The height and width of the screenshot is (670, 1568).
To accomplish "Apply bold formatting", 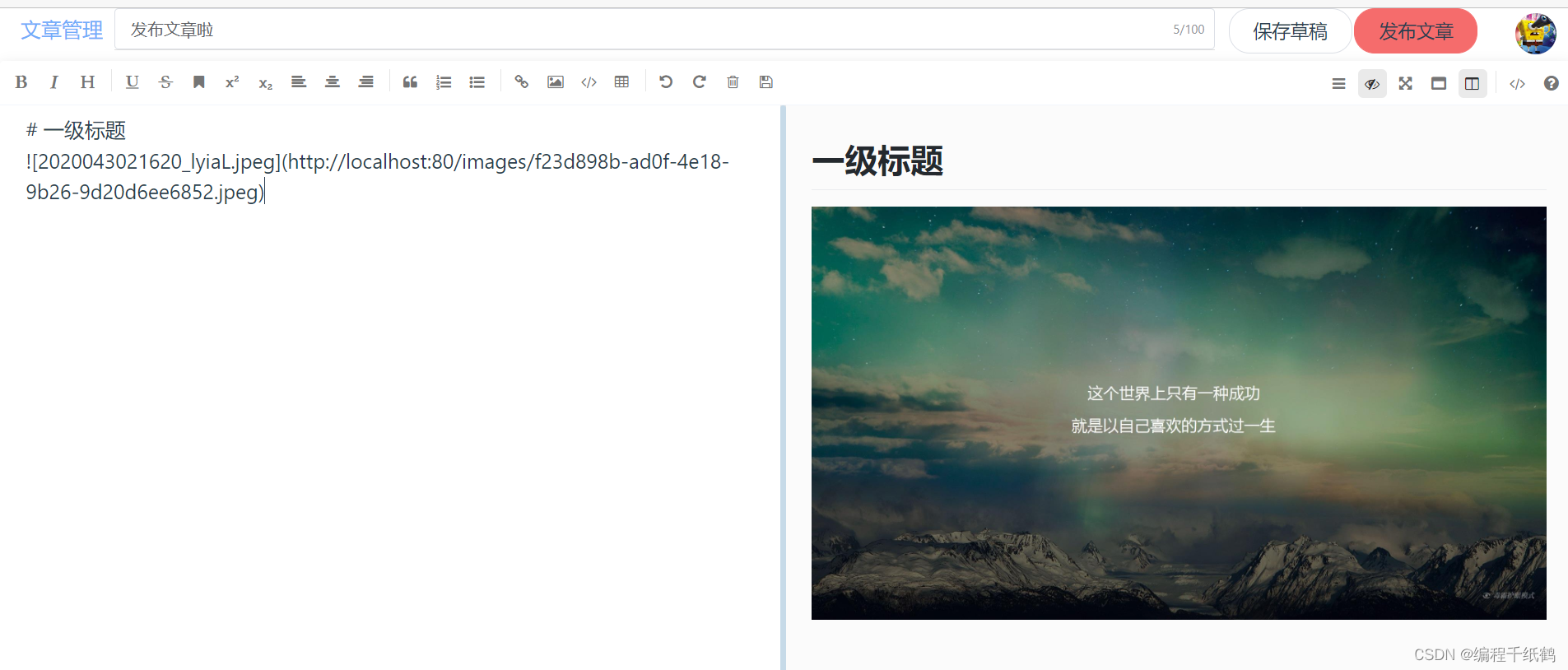I will click(21, 81).
